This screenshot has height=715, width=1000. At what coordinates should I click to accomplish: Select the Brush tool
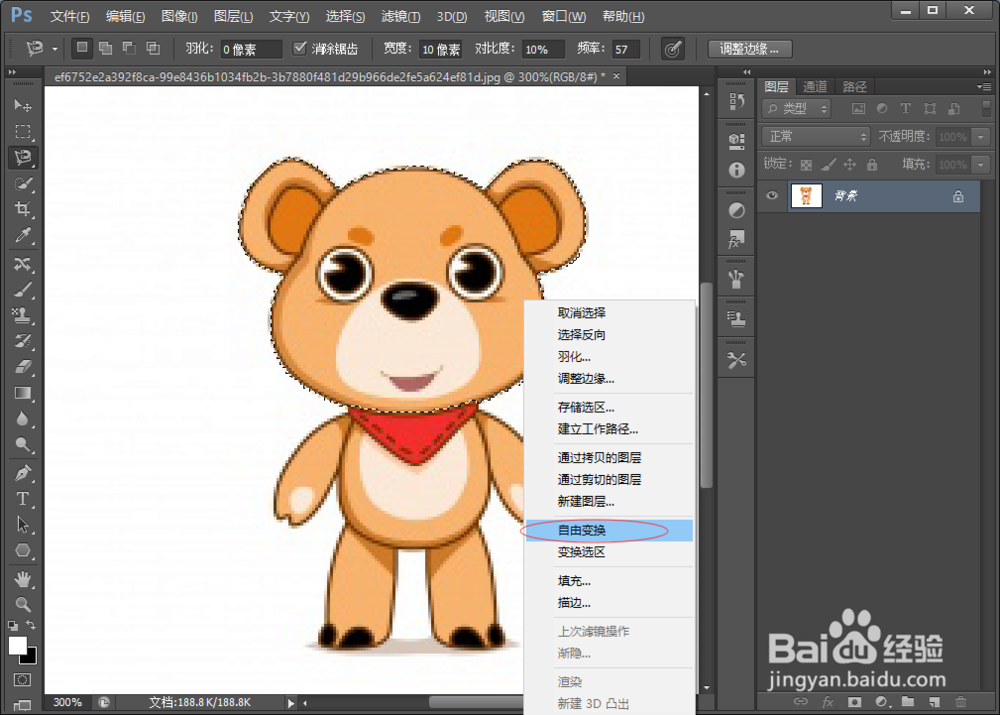[23, 290]
